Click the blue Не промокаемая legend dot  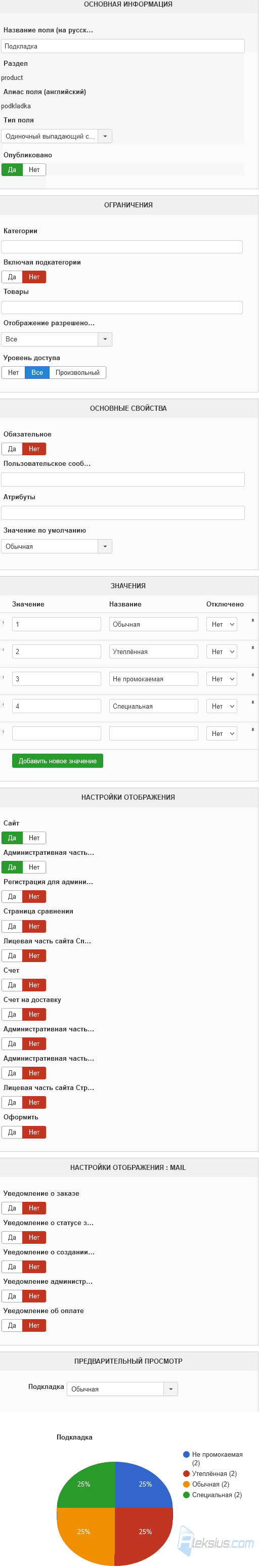coord(186,1454)
